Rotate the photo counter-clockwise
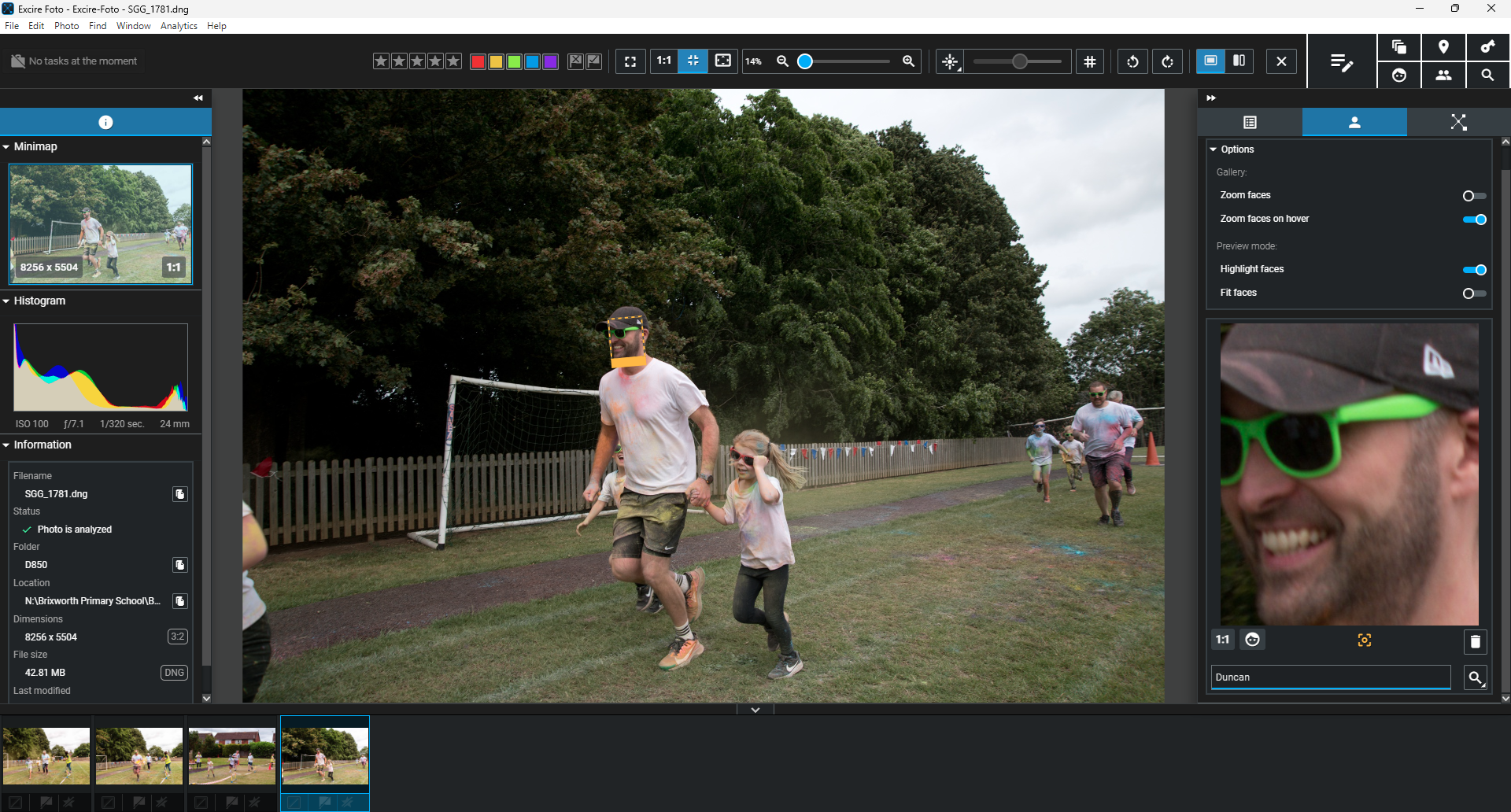1511x812 pixels. point(1132,61)
